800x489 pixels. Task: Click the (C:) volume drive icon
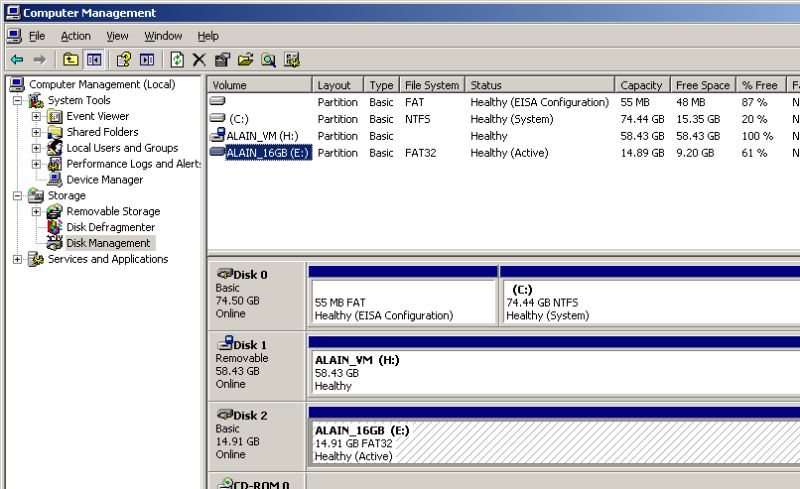point(217,118)
